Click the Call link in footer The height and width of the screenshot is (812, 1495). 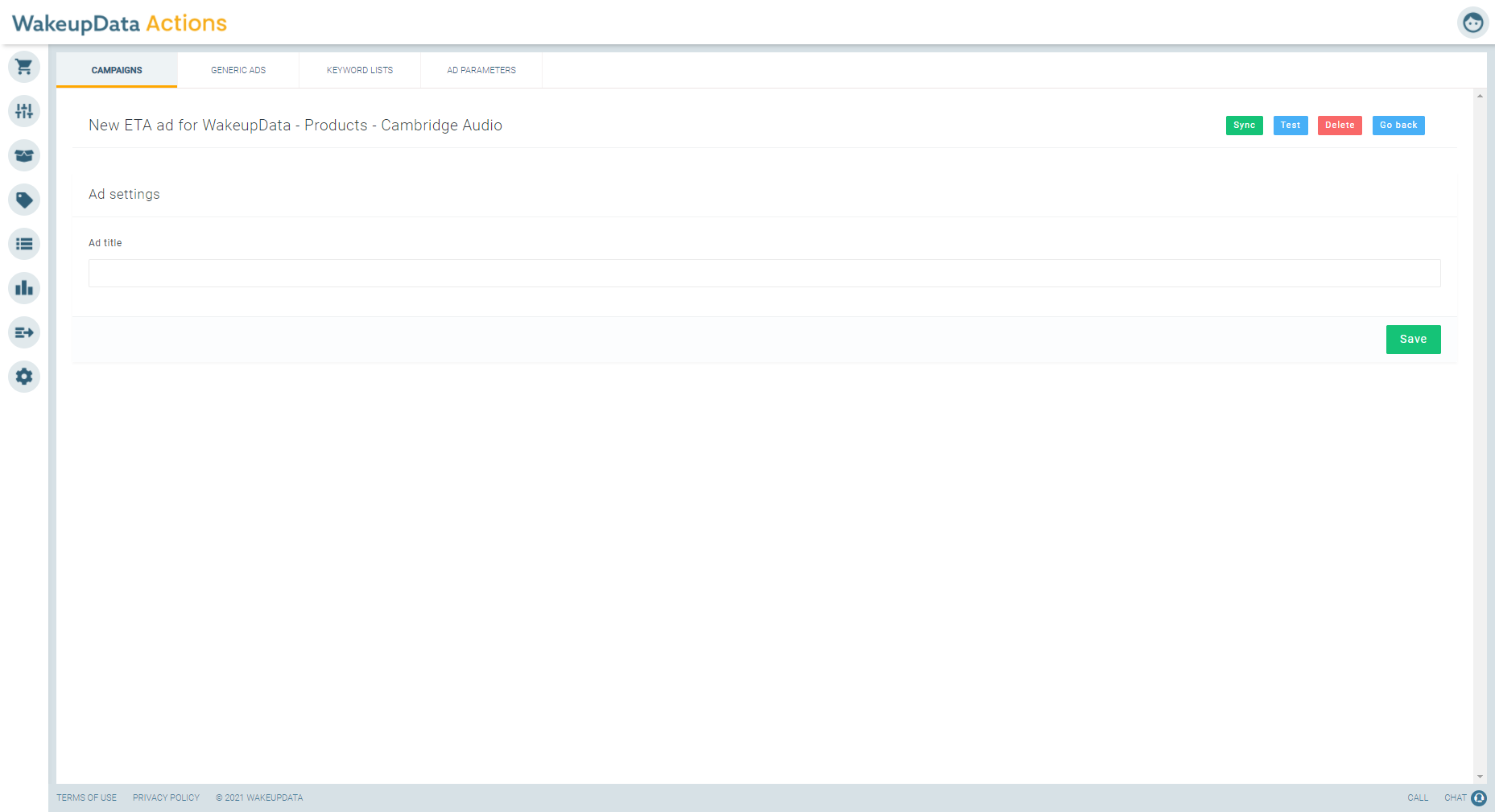coord(1418,798)
